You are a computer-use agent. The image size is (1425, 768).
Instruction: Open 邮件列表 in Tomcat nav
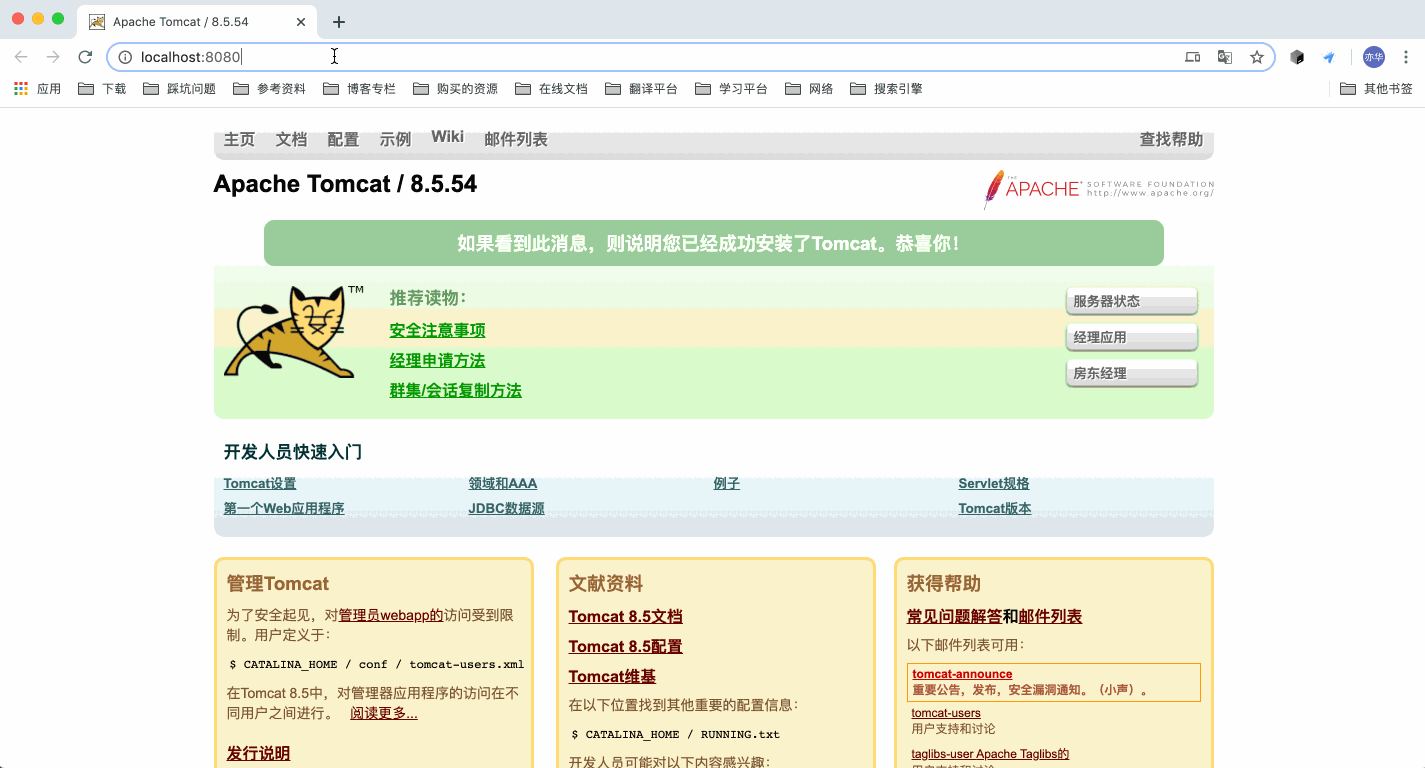pyautogui.click(x=516, y=139)
